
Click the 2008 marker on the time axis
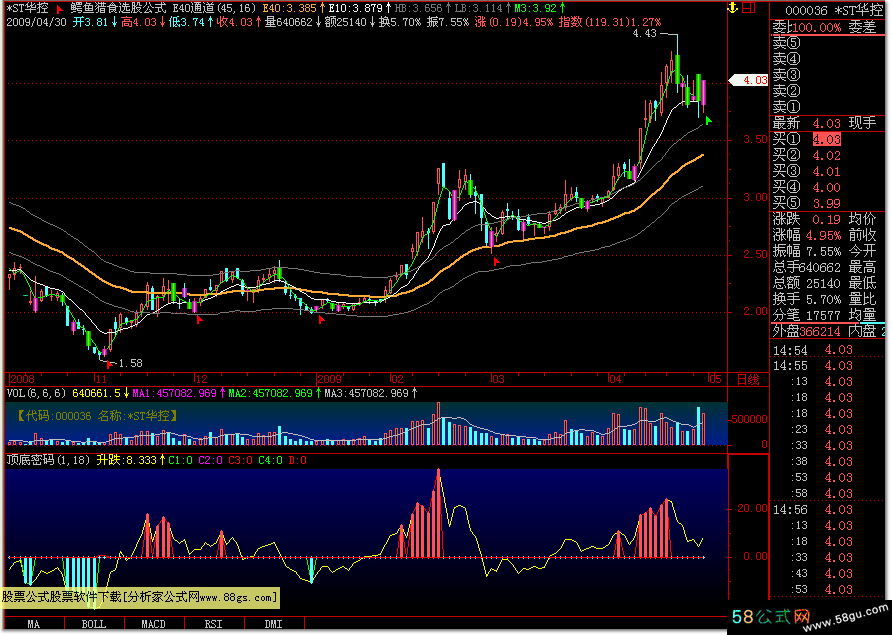[23, 380]
